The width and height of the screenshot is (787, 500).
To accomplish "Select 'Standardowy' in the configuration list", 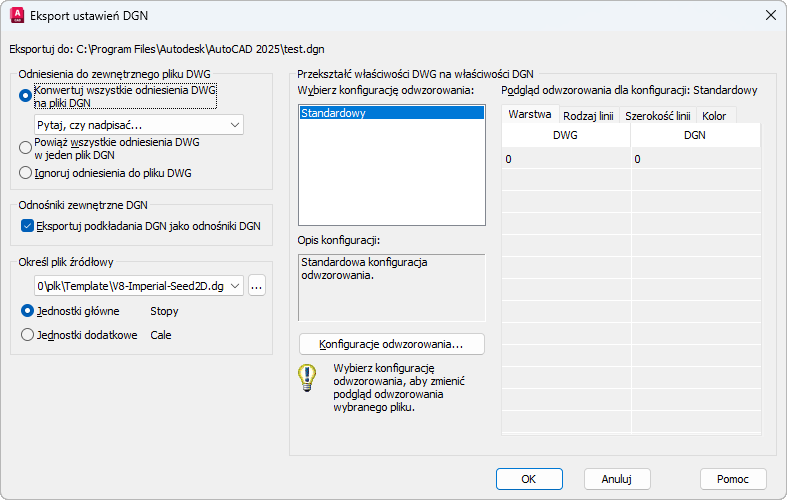I will pyautogui.click(x=334, y=114).
